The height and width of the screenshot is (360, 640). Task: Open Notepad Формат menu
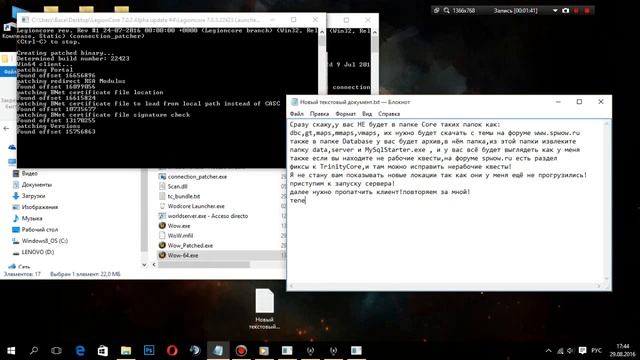pyautogui.click(x=345, y=114)
